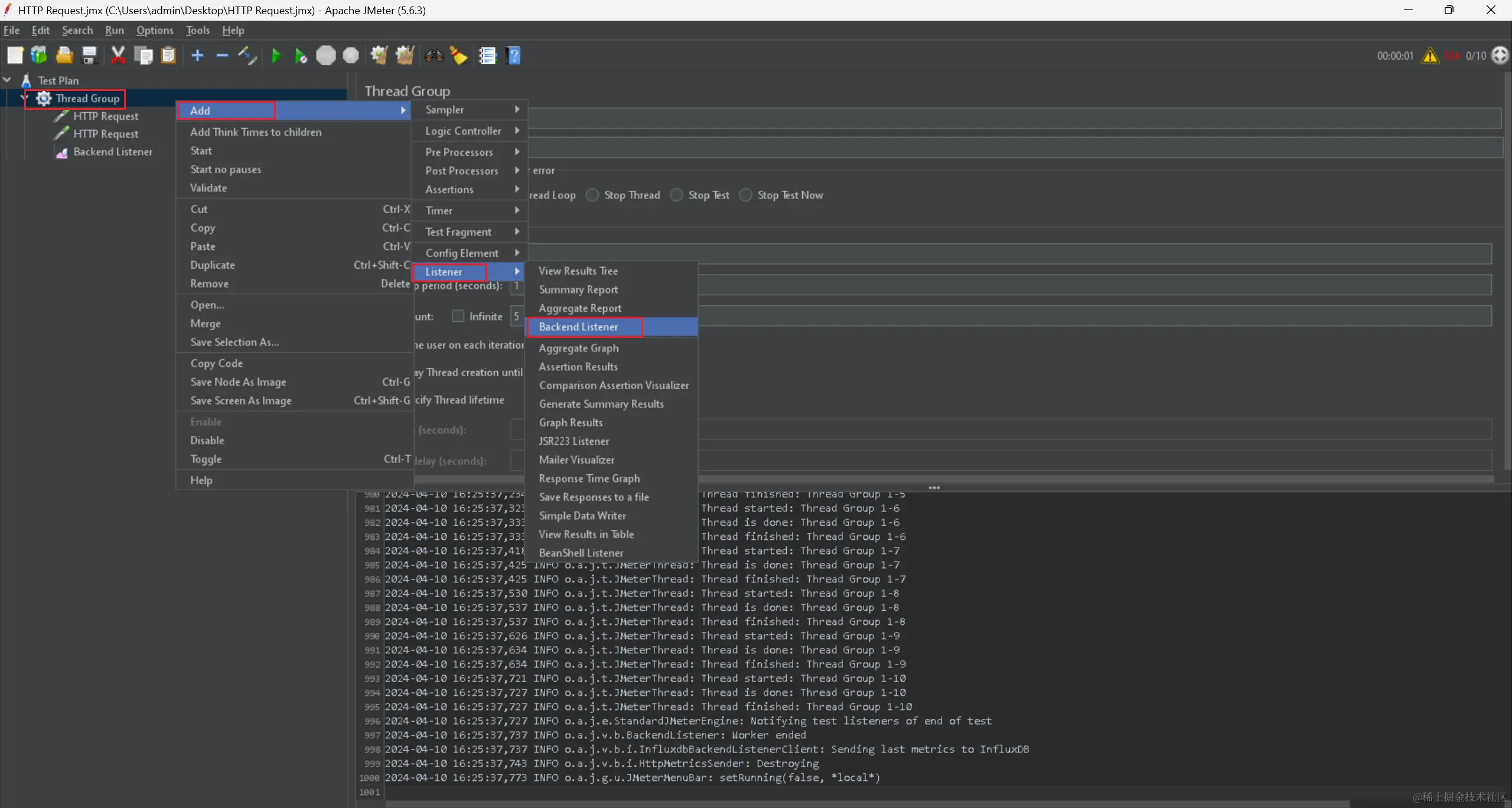Screen dimensions: 1512x808
Task: Click the yellow warning triangle icon
Action: point(1430,56)
